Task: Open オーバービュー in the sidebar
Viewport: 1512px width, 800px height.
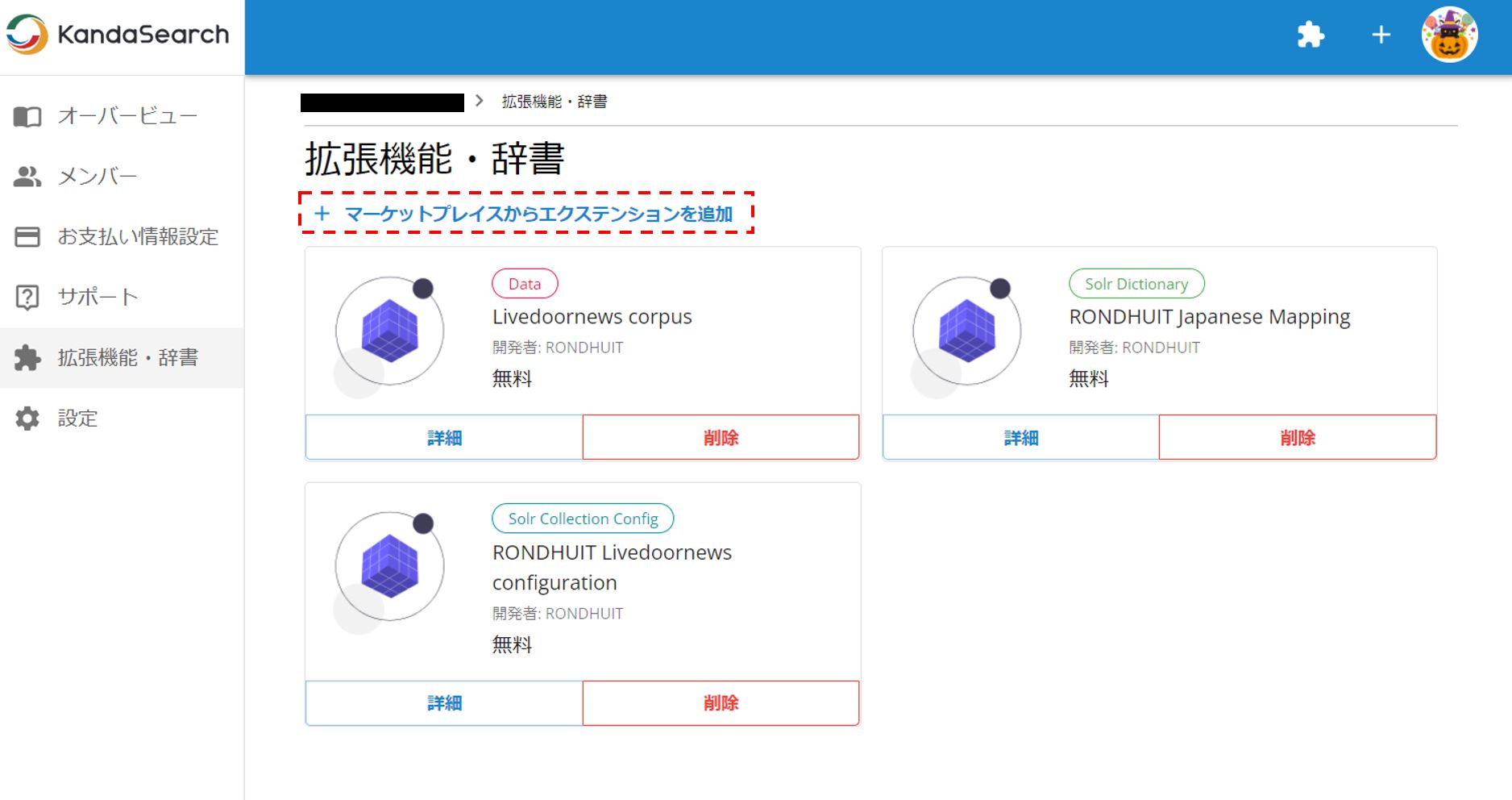Action: (122, 116)
